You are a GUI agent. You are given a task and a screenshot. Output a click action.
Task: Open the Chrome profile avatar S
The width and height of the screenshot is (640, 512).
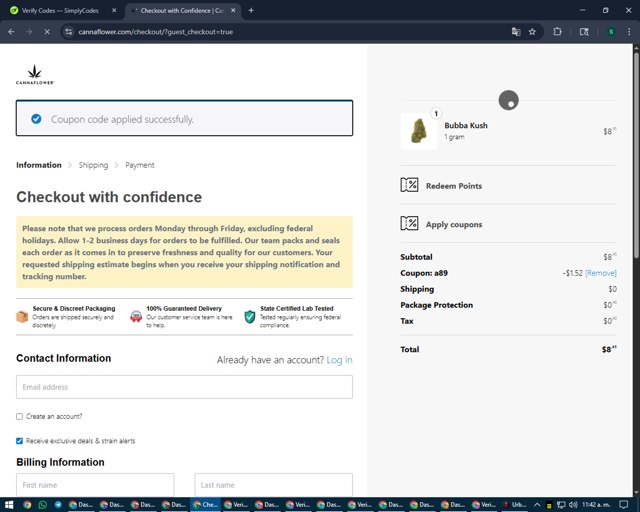[x=611, y=31]
